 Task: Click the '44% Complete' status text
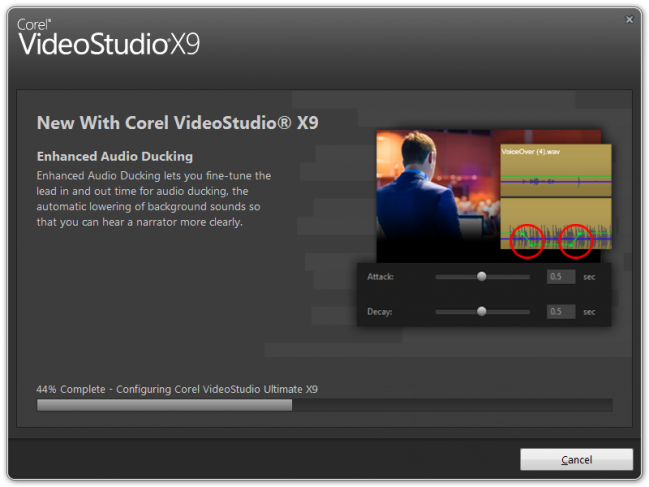(x=177, y=389)
